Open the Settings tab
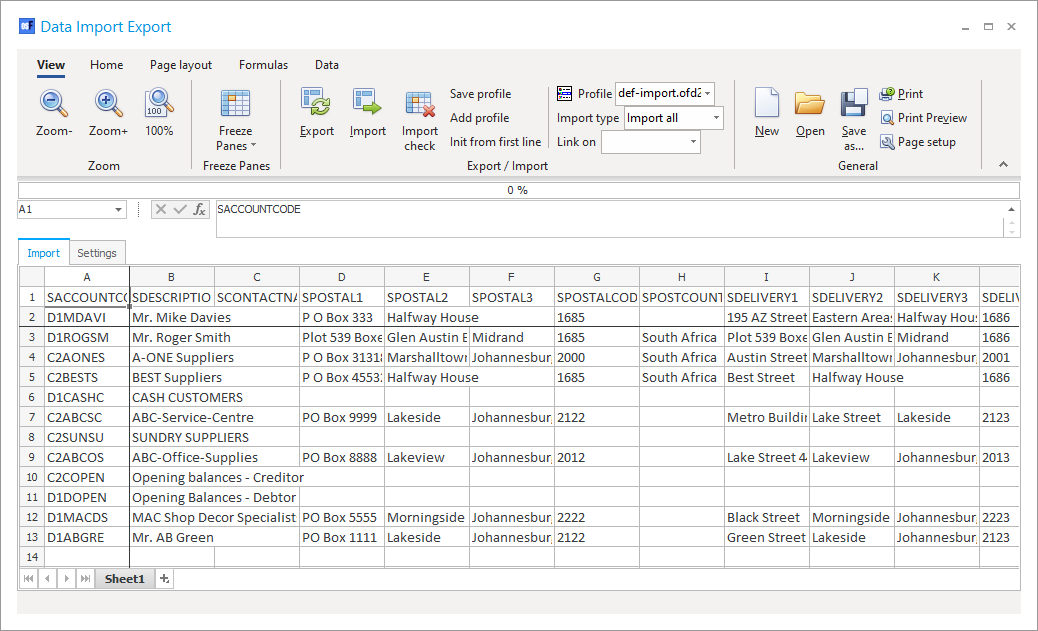The image size is (1038, 631). pos(97,253)
